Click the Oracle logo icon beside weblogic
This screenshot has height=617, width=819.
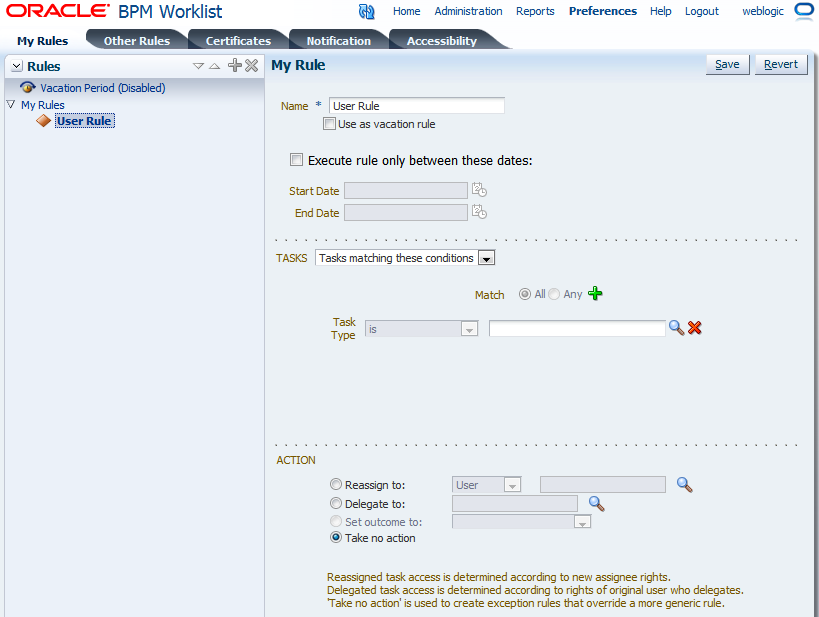click(804, 11)
